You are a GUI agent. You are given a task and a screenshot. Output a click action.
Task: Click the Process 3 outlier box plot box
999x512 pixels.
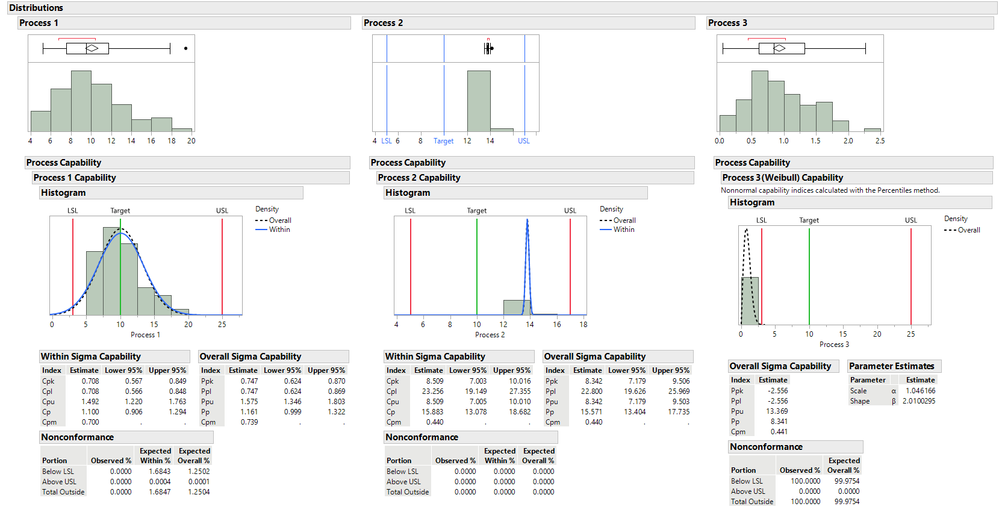click(x=782, y=48)
